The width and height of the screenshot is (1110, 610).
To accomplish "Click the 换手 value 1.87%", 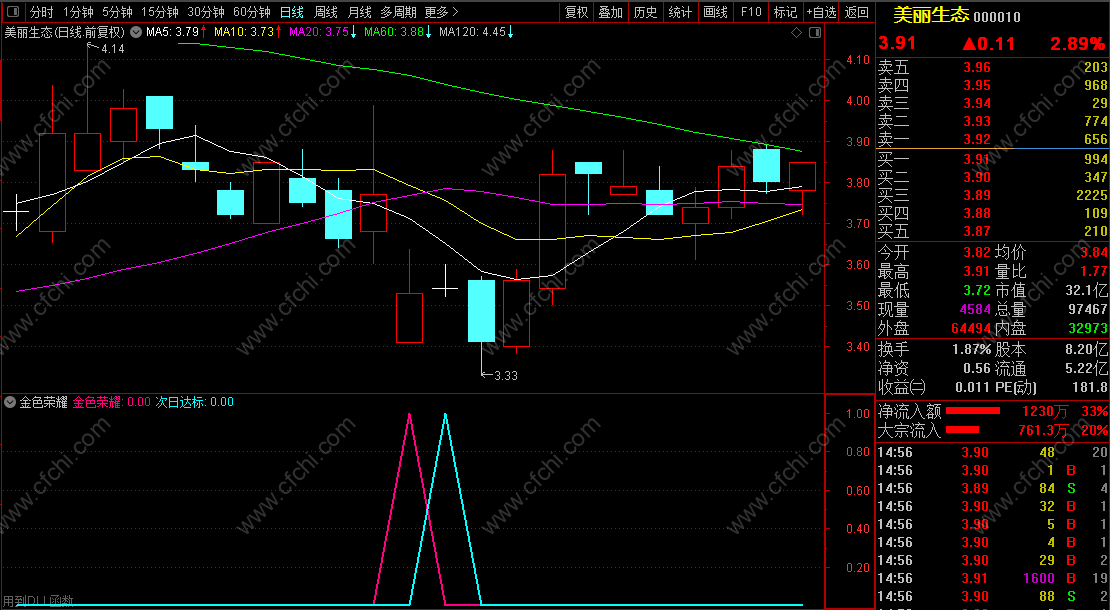I will 971,350.
